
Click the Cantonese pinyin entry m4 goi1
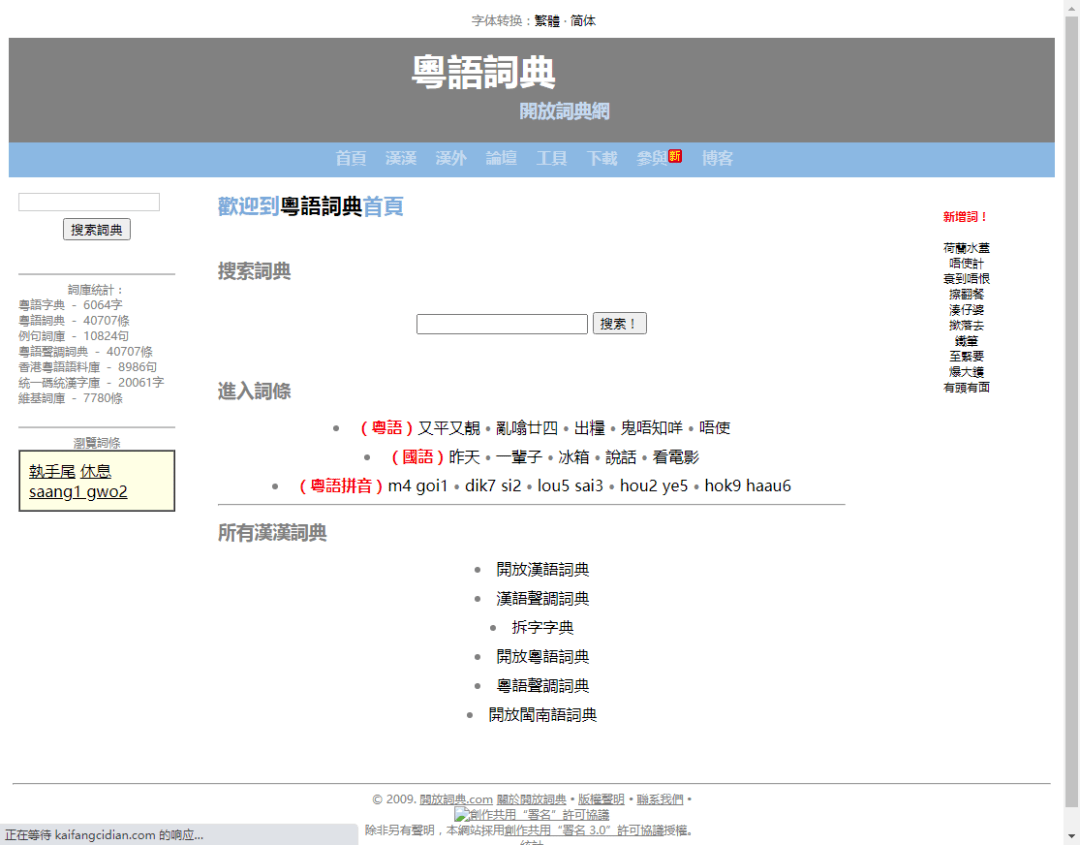pyautogui.click(x=418, y=485)
